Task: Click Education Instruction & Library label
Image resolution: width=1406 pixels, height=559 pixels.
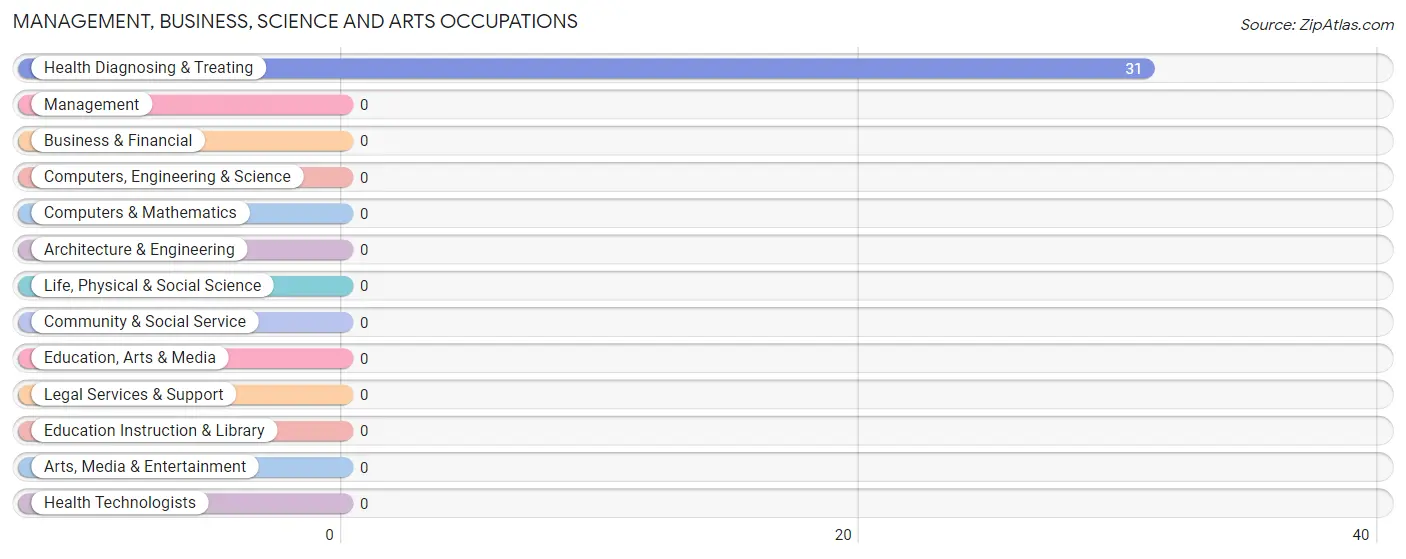Action: (x=154, y=430)
